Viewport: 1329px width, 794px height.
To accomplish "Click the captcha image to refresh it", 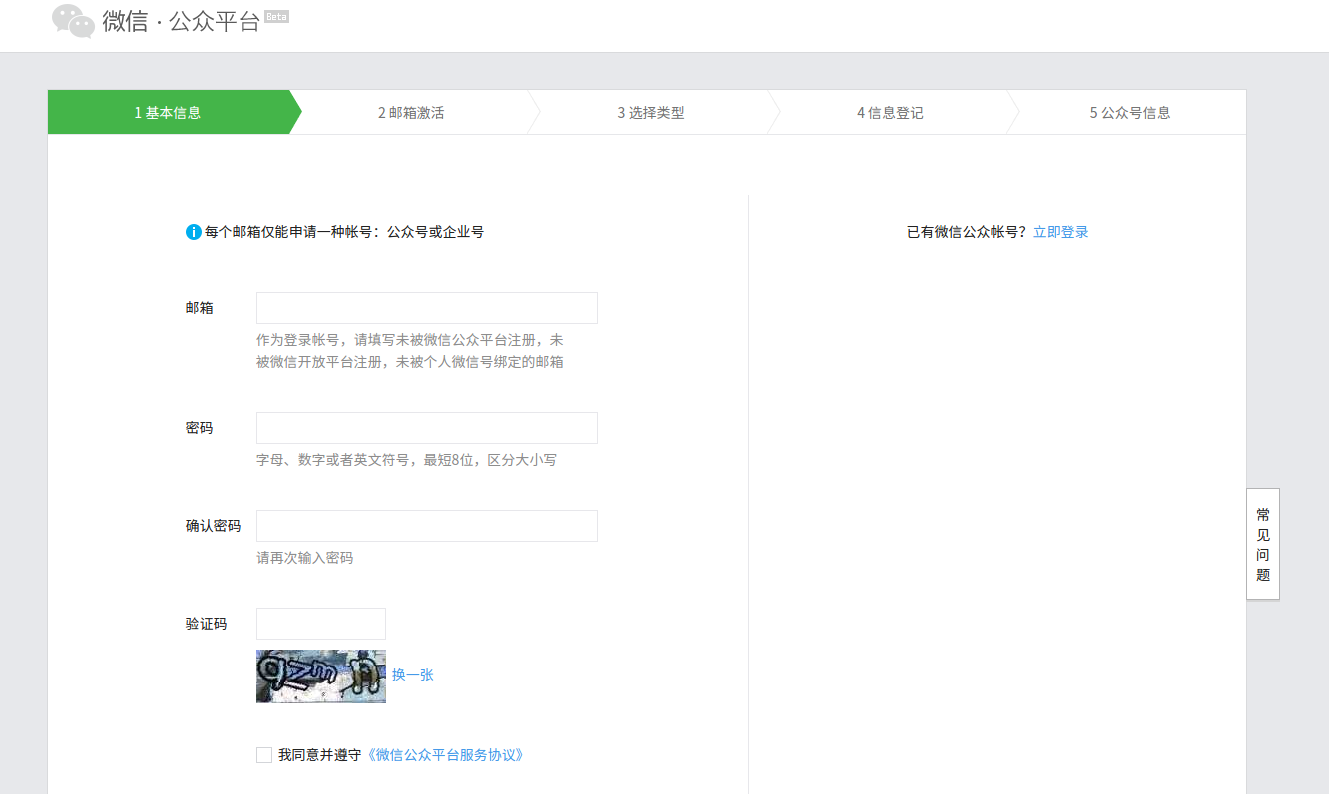I will (x=320, y=676).
